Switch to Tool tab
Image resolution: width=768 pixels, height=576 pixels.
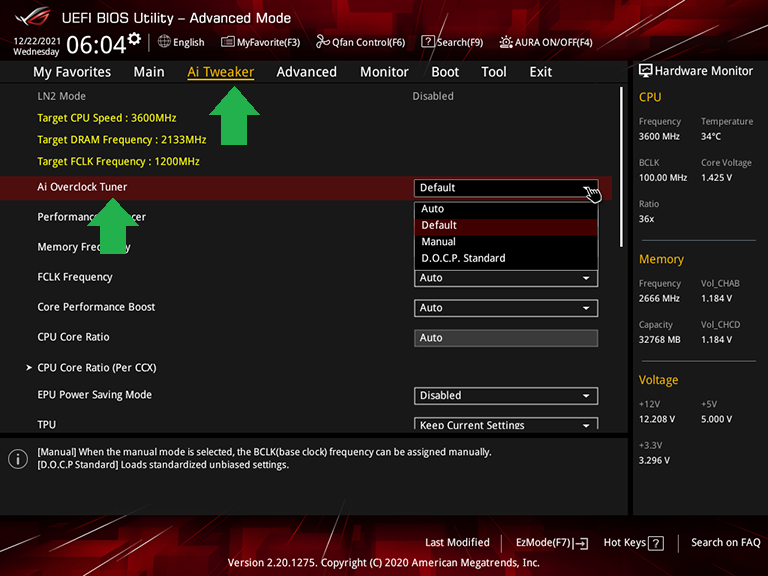494,72
